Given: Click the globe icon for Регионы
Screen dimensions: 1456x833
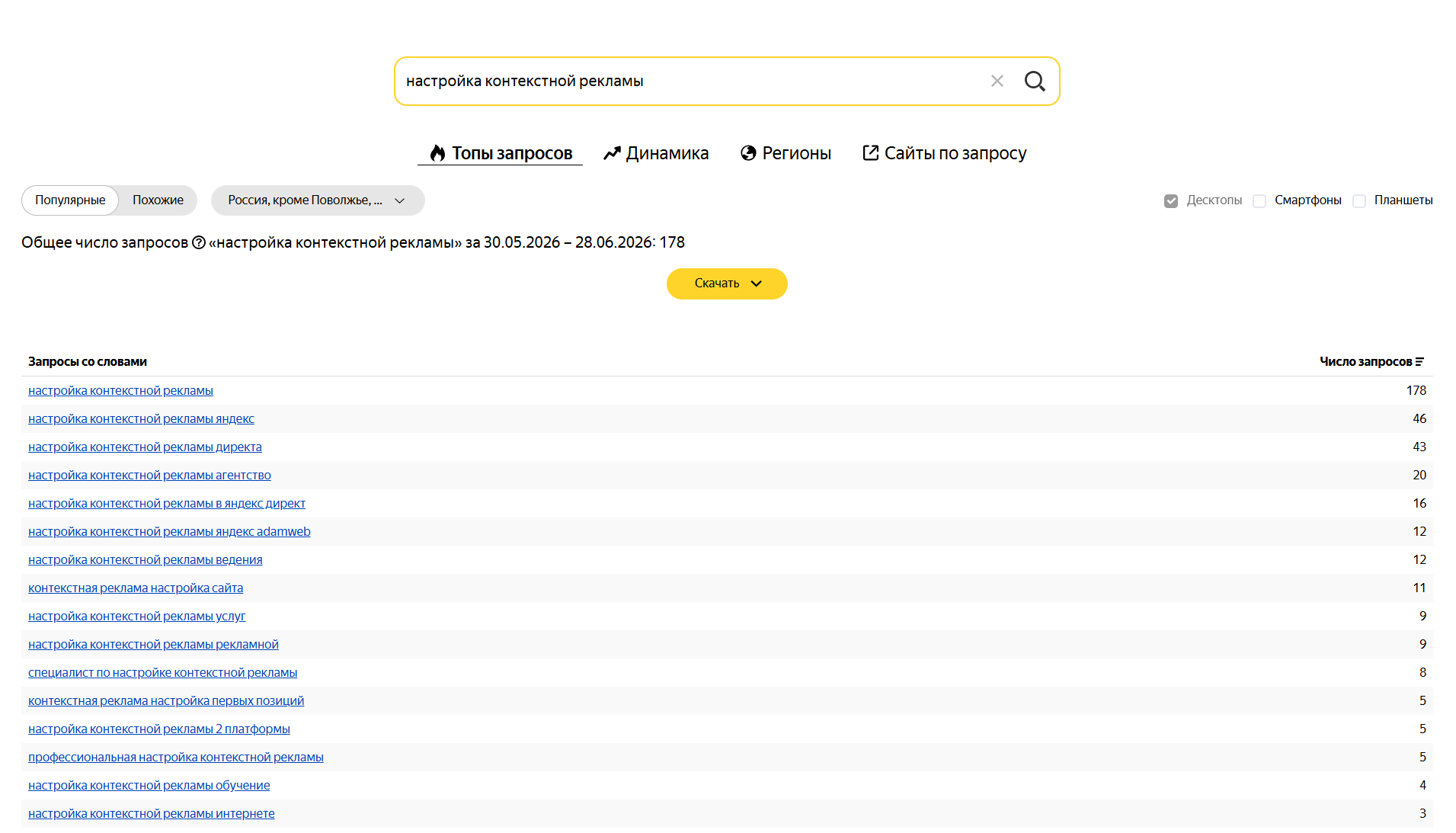Looking at the screenshot, I should click(748, 153).
